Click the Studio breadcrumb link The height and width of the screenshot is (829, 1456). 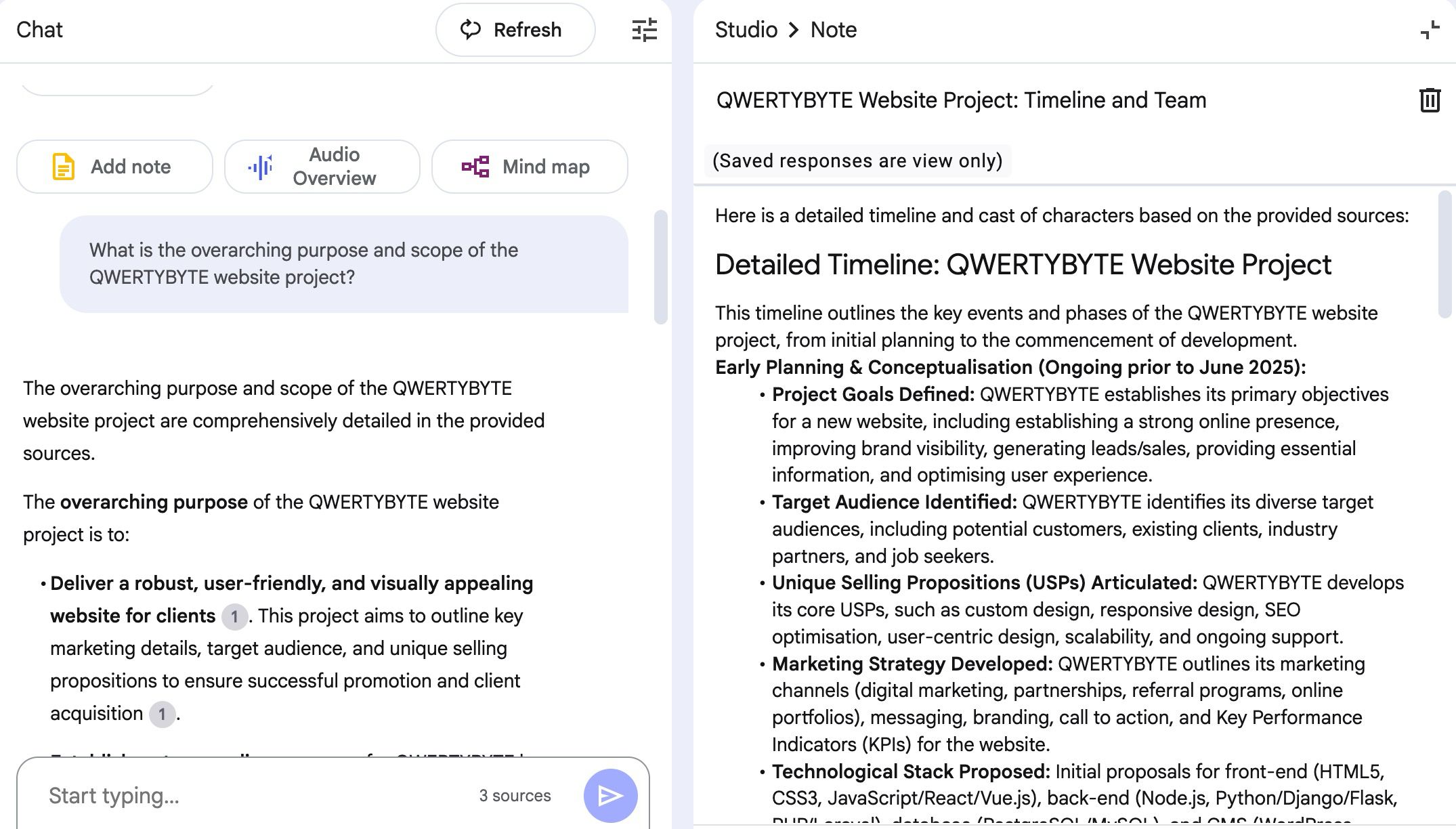(x=746, y=30)
